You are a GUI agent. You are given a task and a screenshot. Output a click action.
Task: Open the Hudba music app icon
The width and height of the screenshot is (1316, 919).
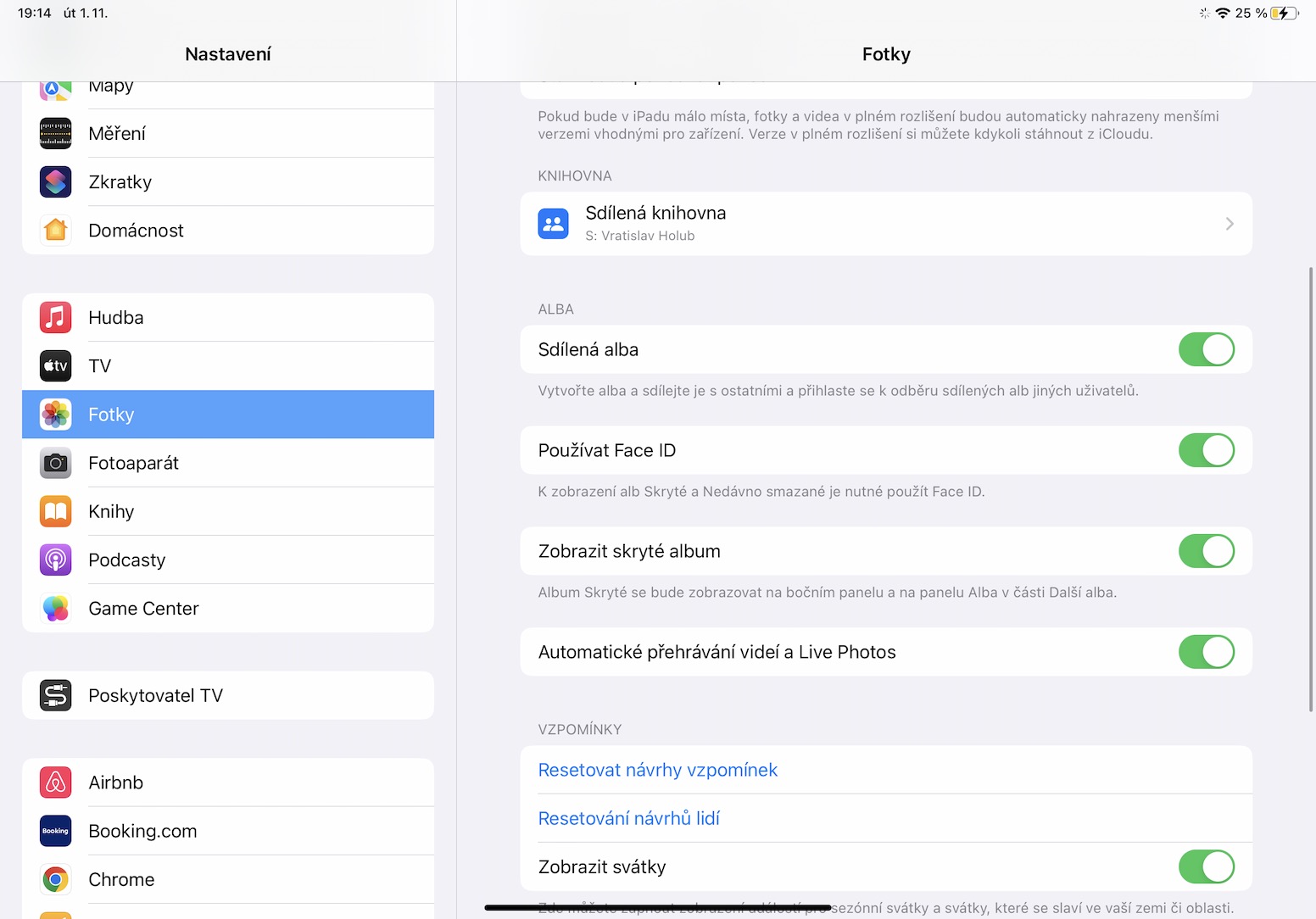click(56, 318)
